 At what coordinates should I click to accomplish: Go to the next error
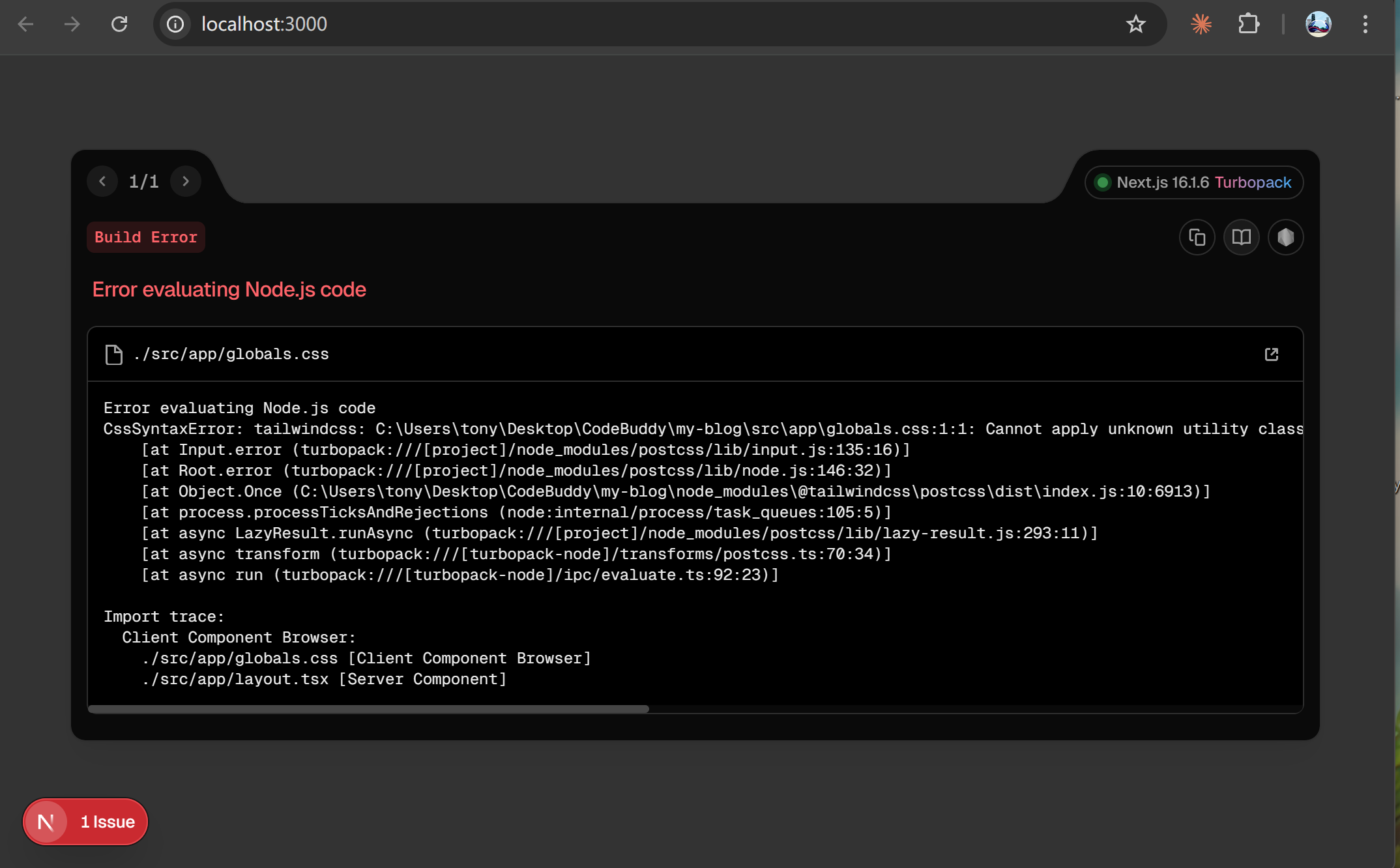click(186, 181)
